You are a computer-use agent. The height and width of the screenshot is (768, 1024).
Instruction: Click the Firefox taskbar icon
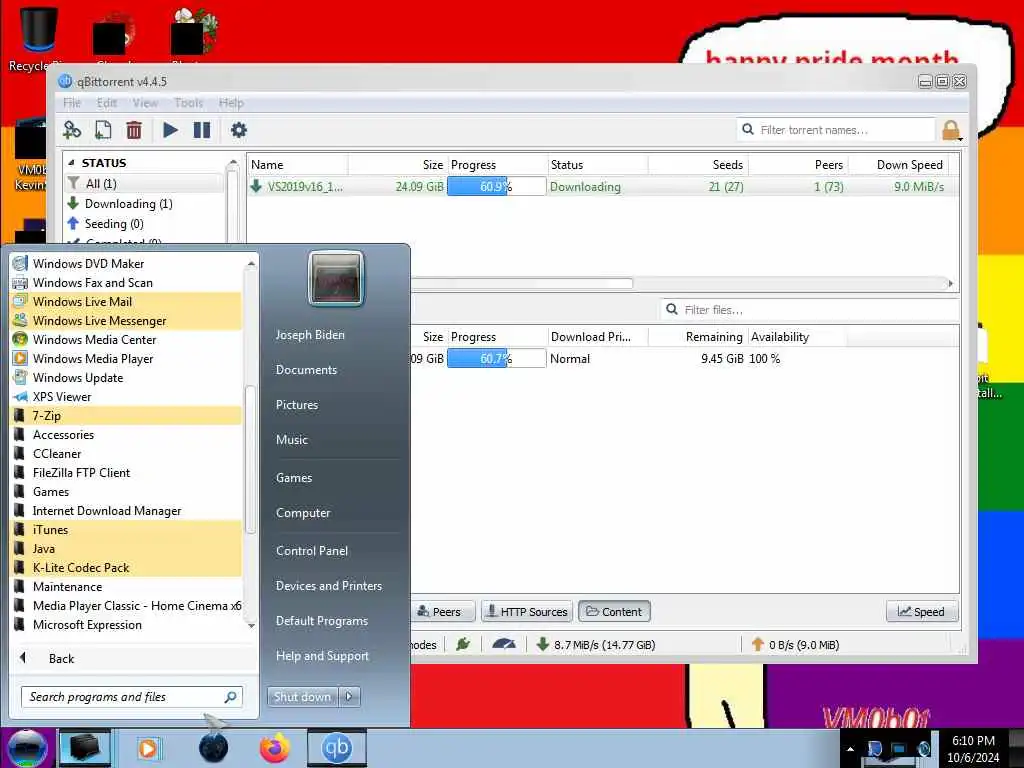point(275,748)
